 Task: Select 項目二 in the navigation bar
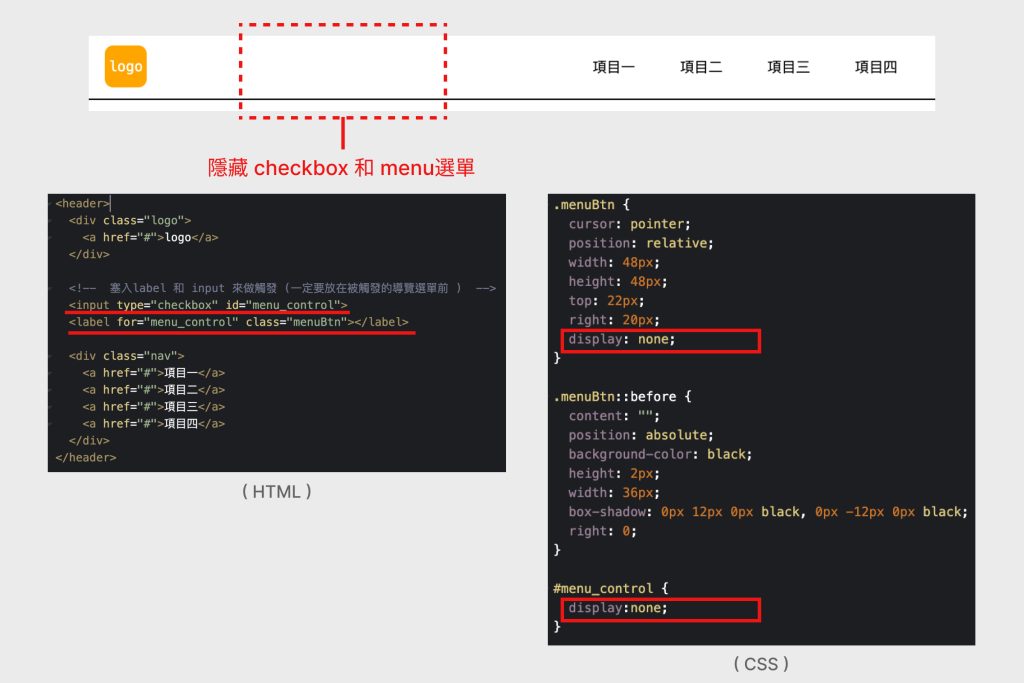701,67
